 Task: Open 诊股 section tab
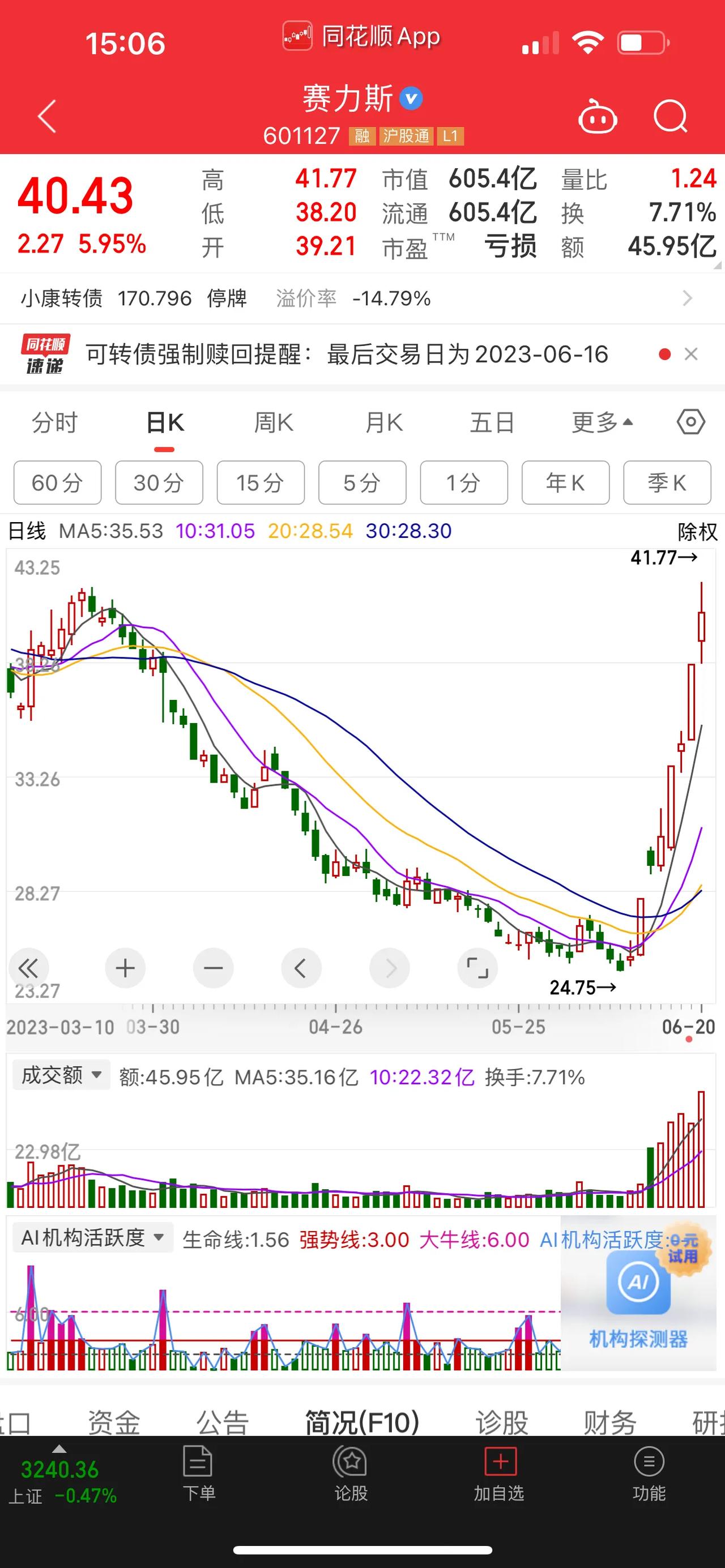pos(502,1422)
